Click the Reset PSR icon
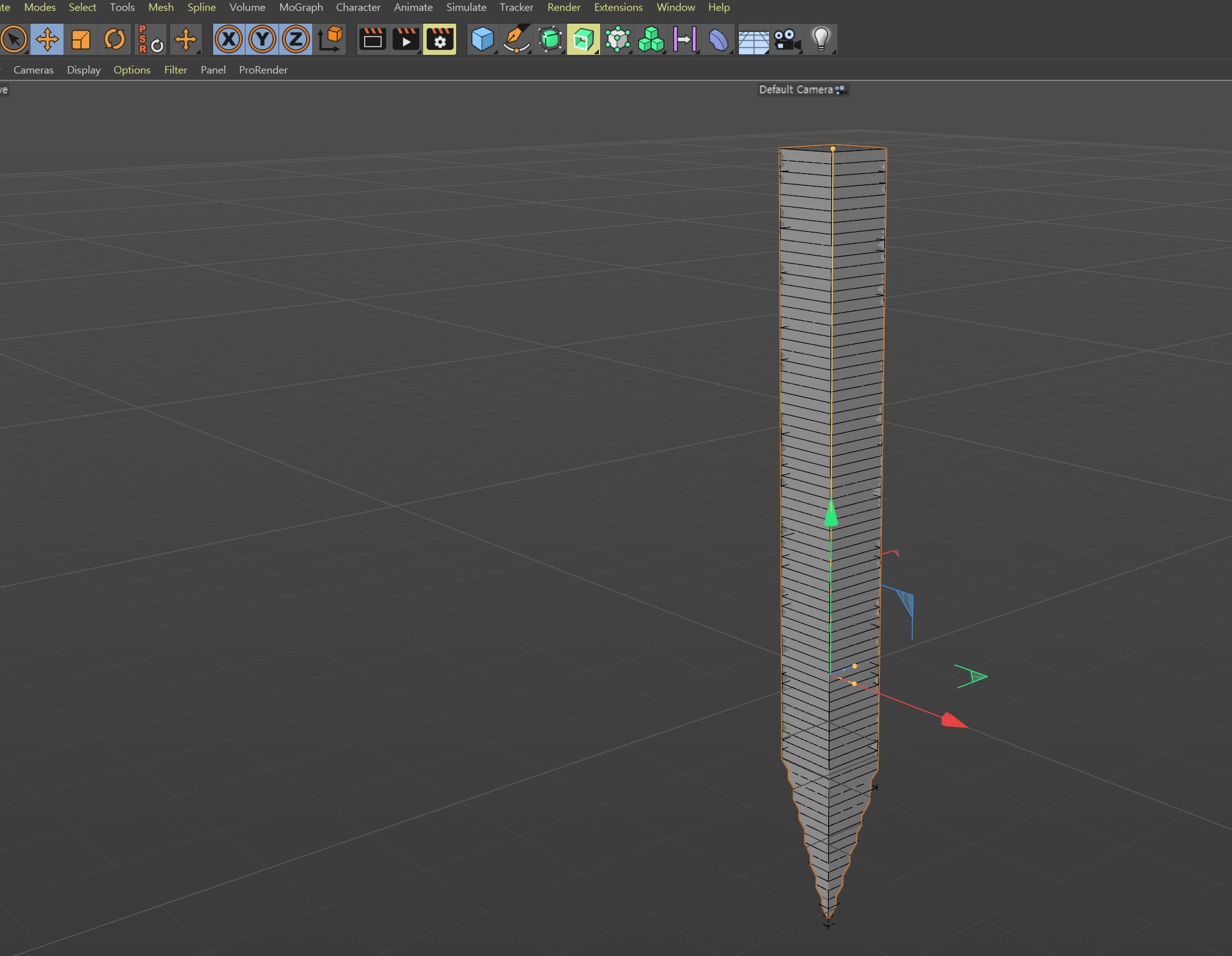This screenshot has width=1232, height=956. [x=150, y=40]
